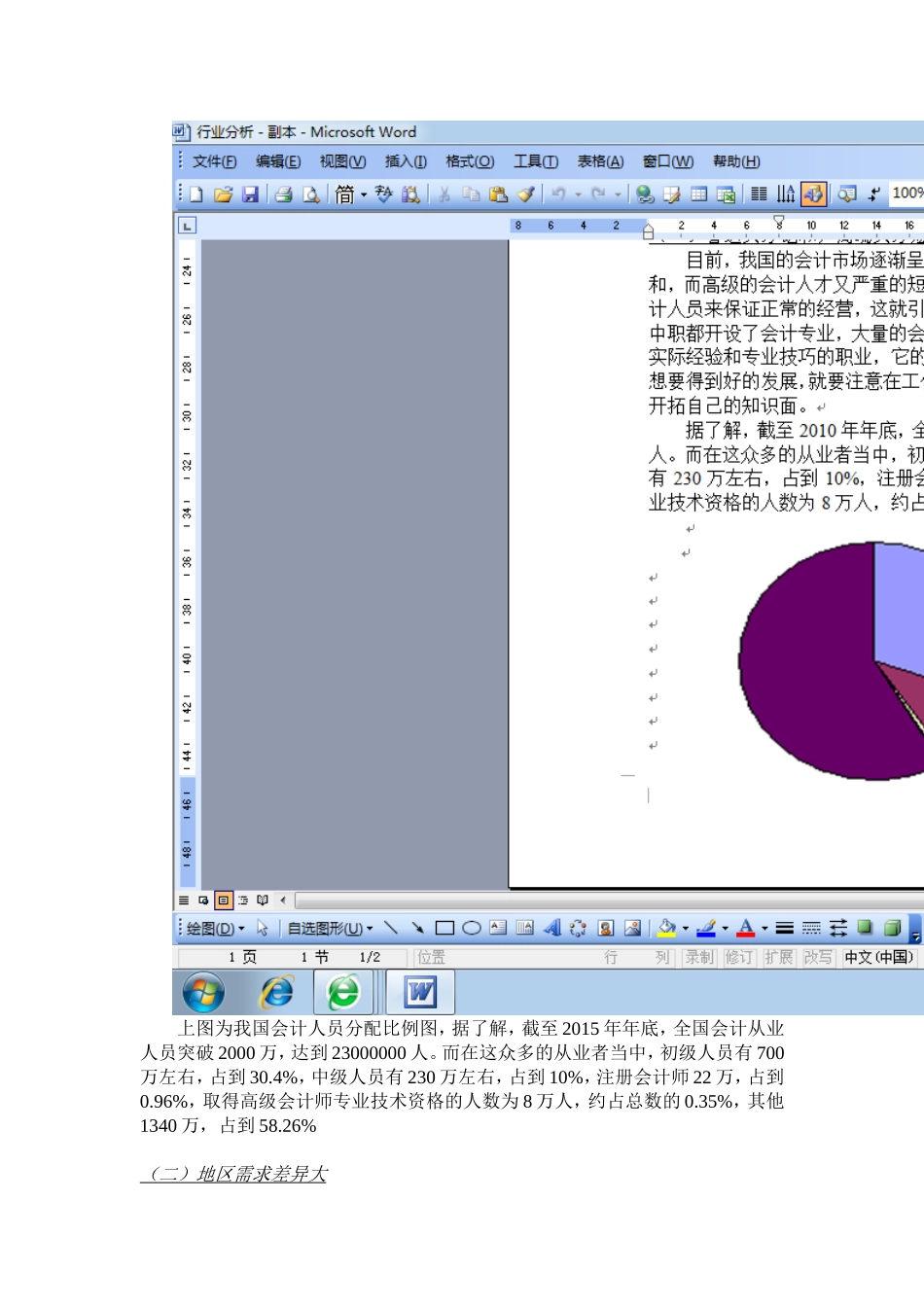Image resolution: width=924 pixels, height=1307 pixels.
Task: Switch to Print Layout view
Action: (223, 901)
